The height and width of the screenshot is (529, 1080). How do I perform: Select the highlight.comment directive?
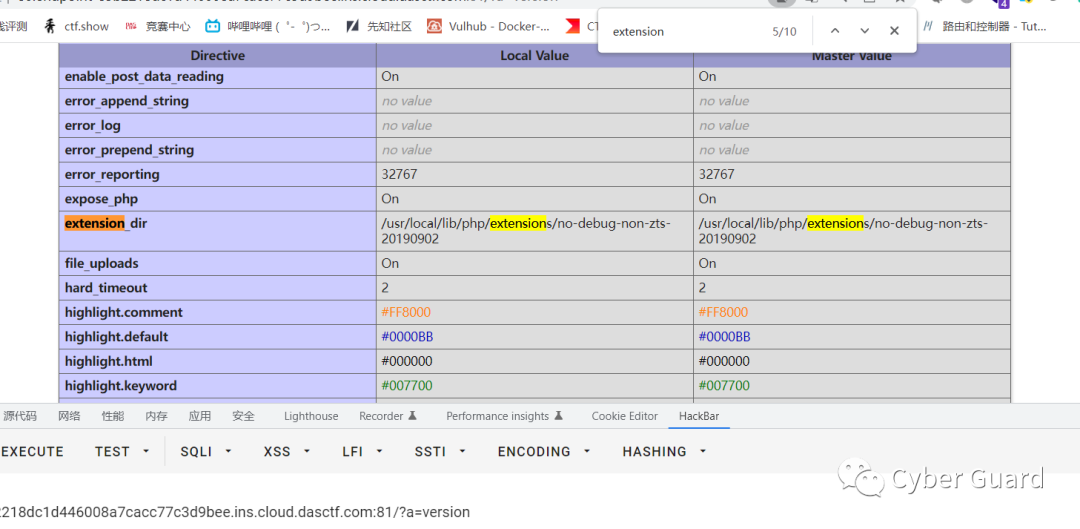click(x=218, y=313)
